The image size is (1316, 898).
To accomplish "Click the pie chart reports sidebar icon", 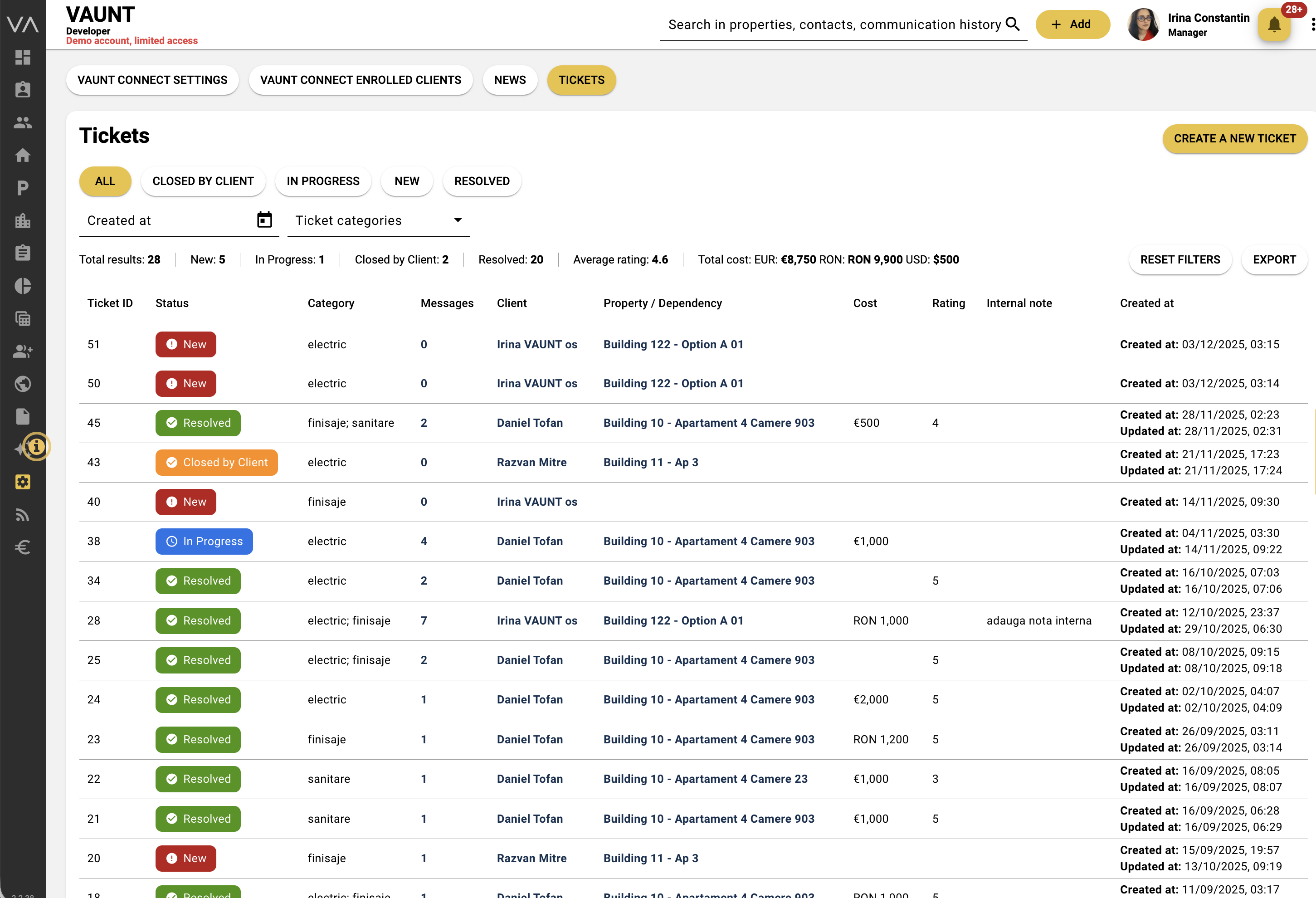I will tap(23, 286).
